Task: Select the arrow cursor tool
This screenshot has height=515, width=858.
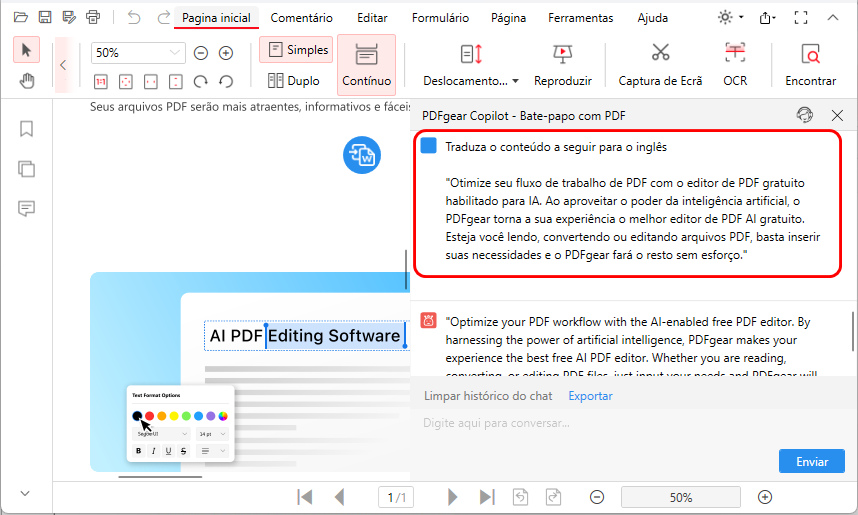Action: tap(26, 50)
